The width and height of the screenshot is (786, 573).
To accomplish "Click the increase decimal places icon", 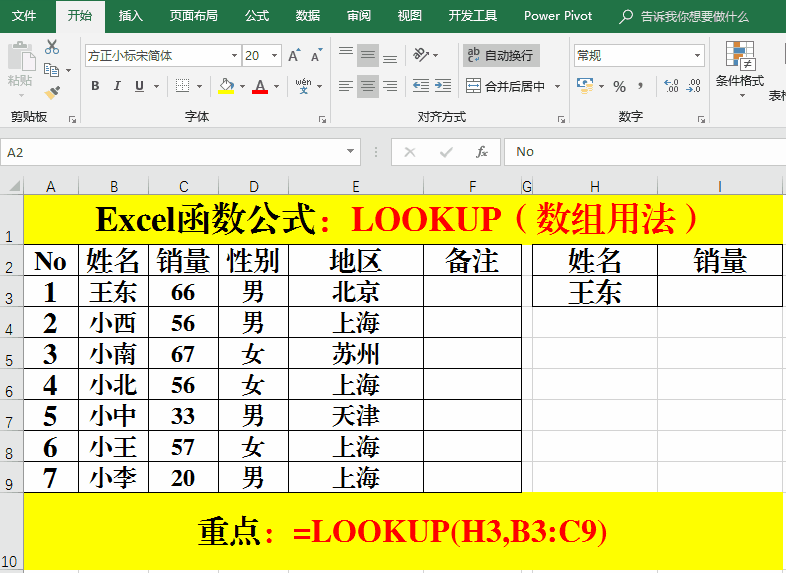I will [671, 86].
